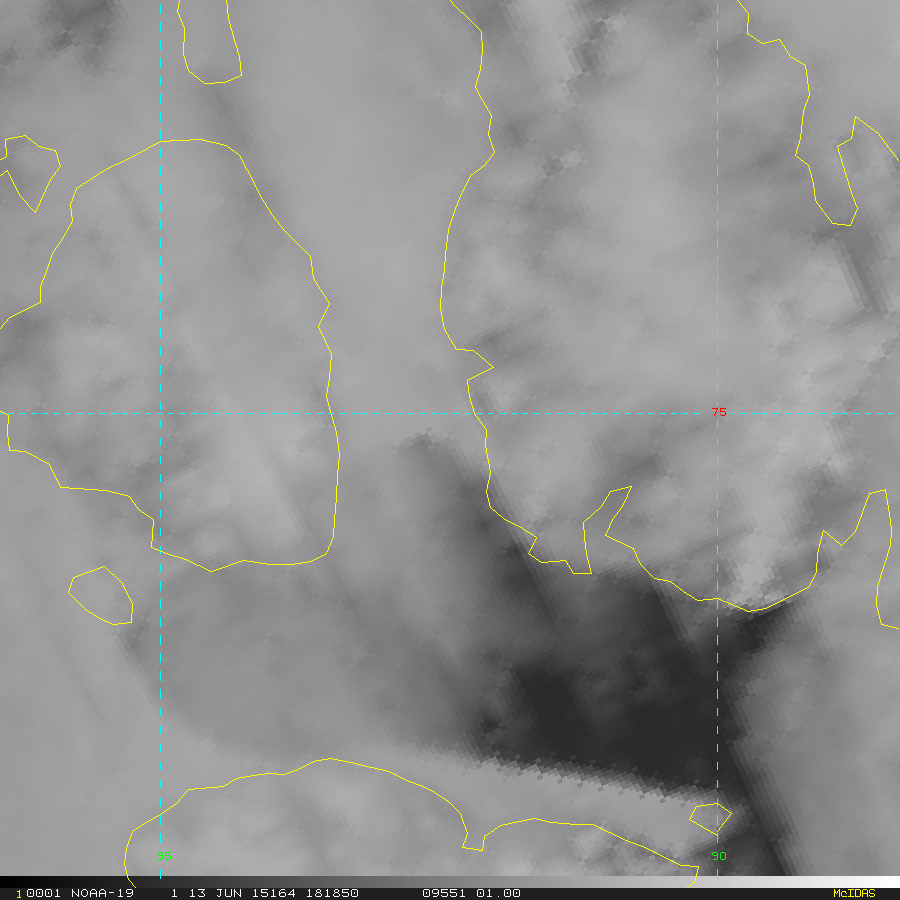Click the green 90 longitude label
The height and width of the screenshot is (900, 900).
tap(719, 856)
